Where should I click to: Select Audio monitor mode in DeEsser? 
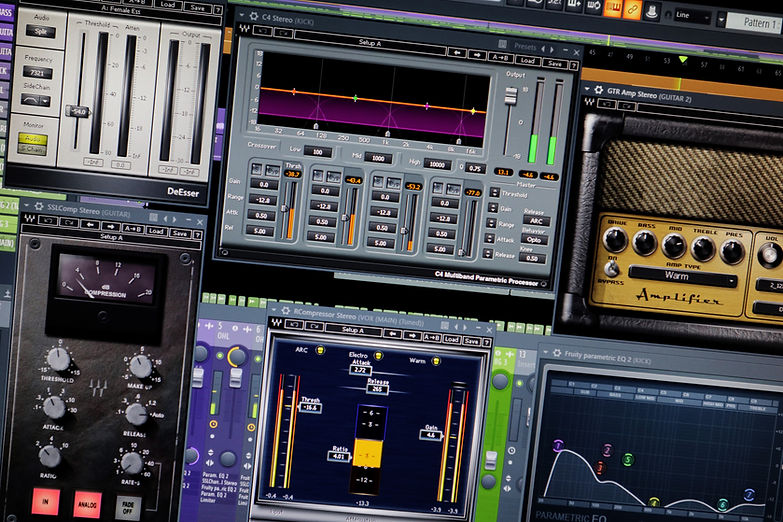(32, 138)
